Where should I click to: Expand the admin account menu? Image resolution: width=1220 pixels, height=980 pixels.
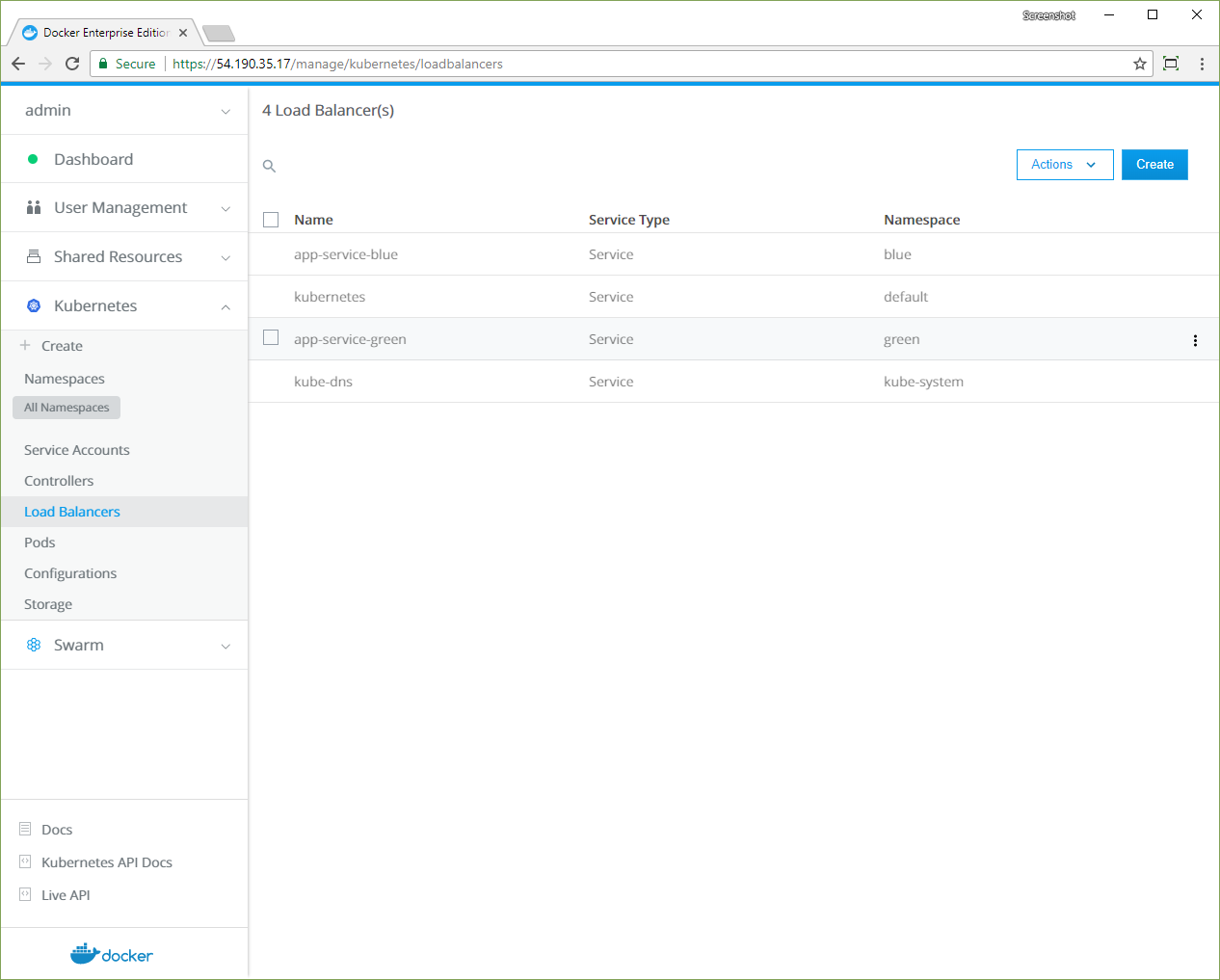coord(225,112)
